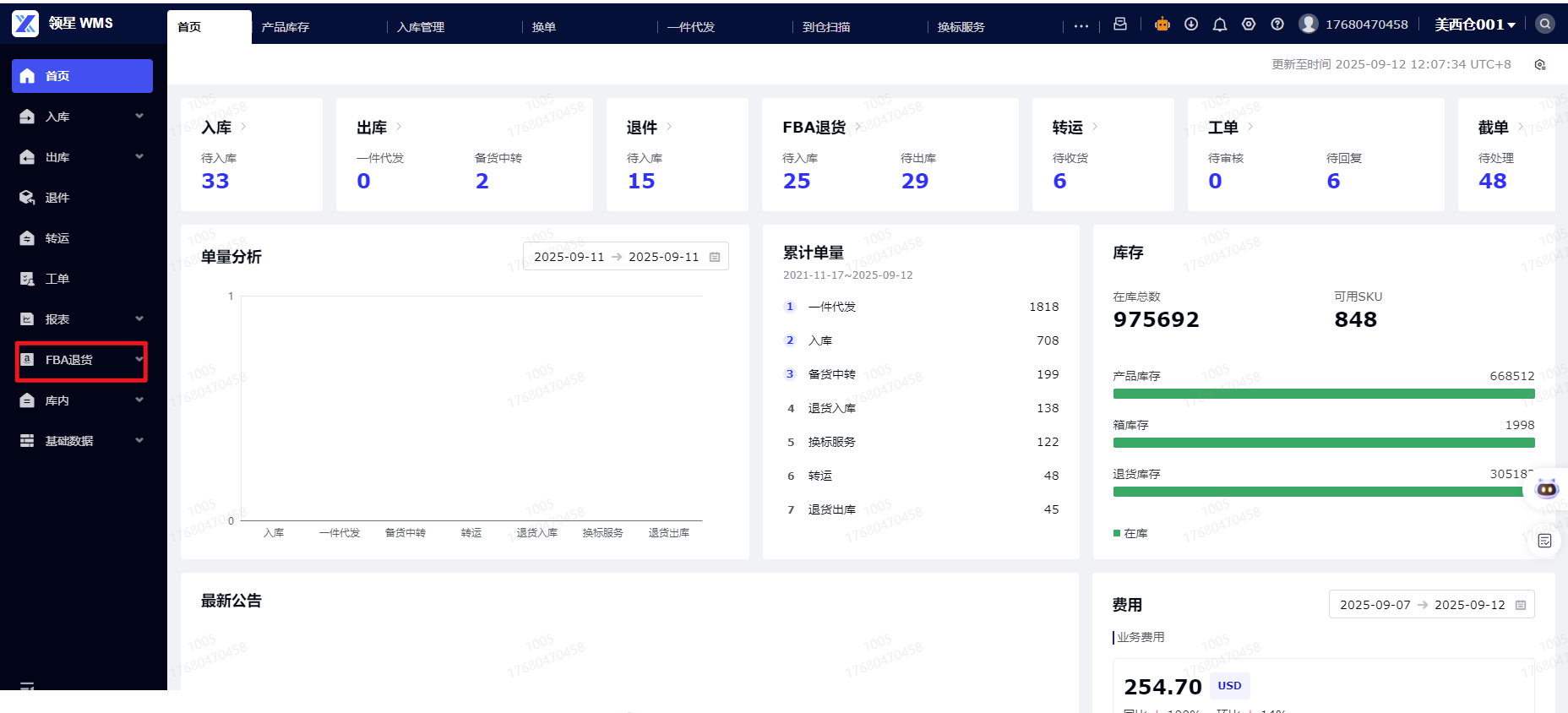Click the arrow next to 转运 card title
1568x713 pixels.
point(1095,127)
